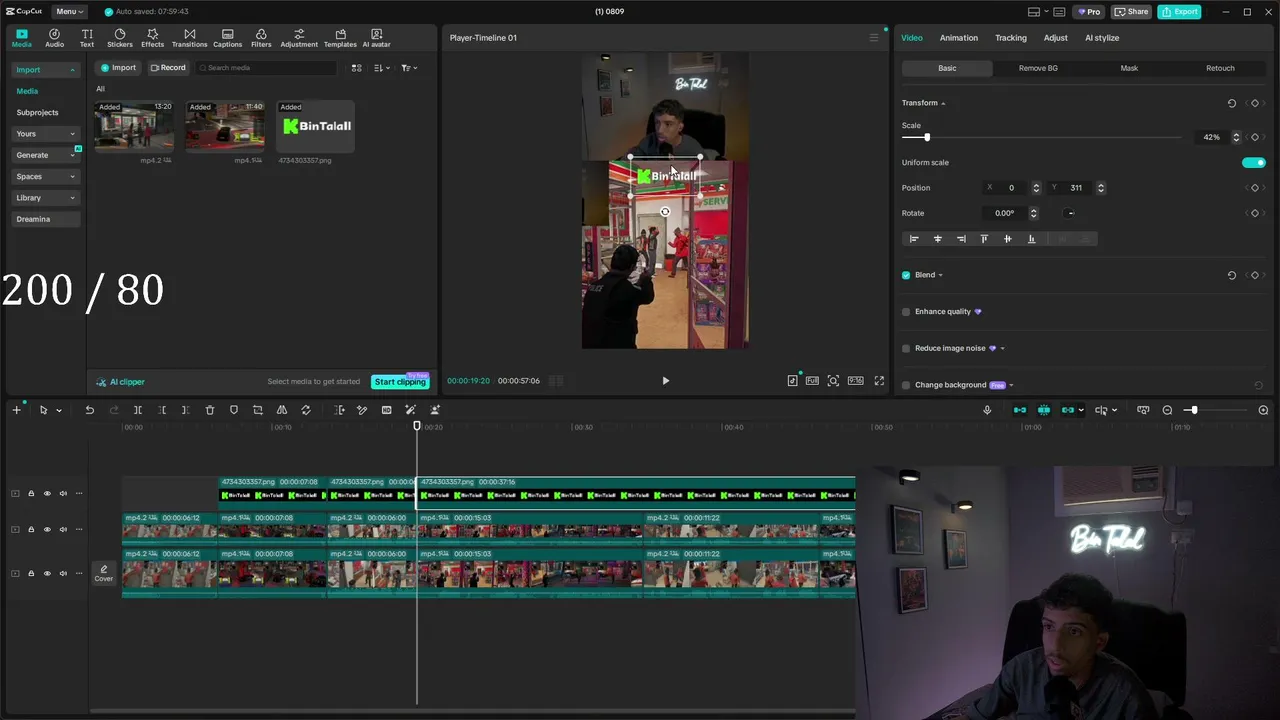Click the aspect ratio icon in player
The width and height of the screenshot is (1280, 720).
(x=856, y=381)
